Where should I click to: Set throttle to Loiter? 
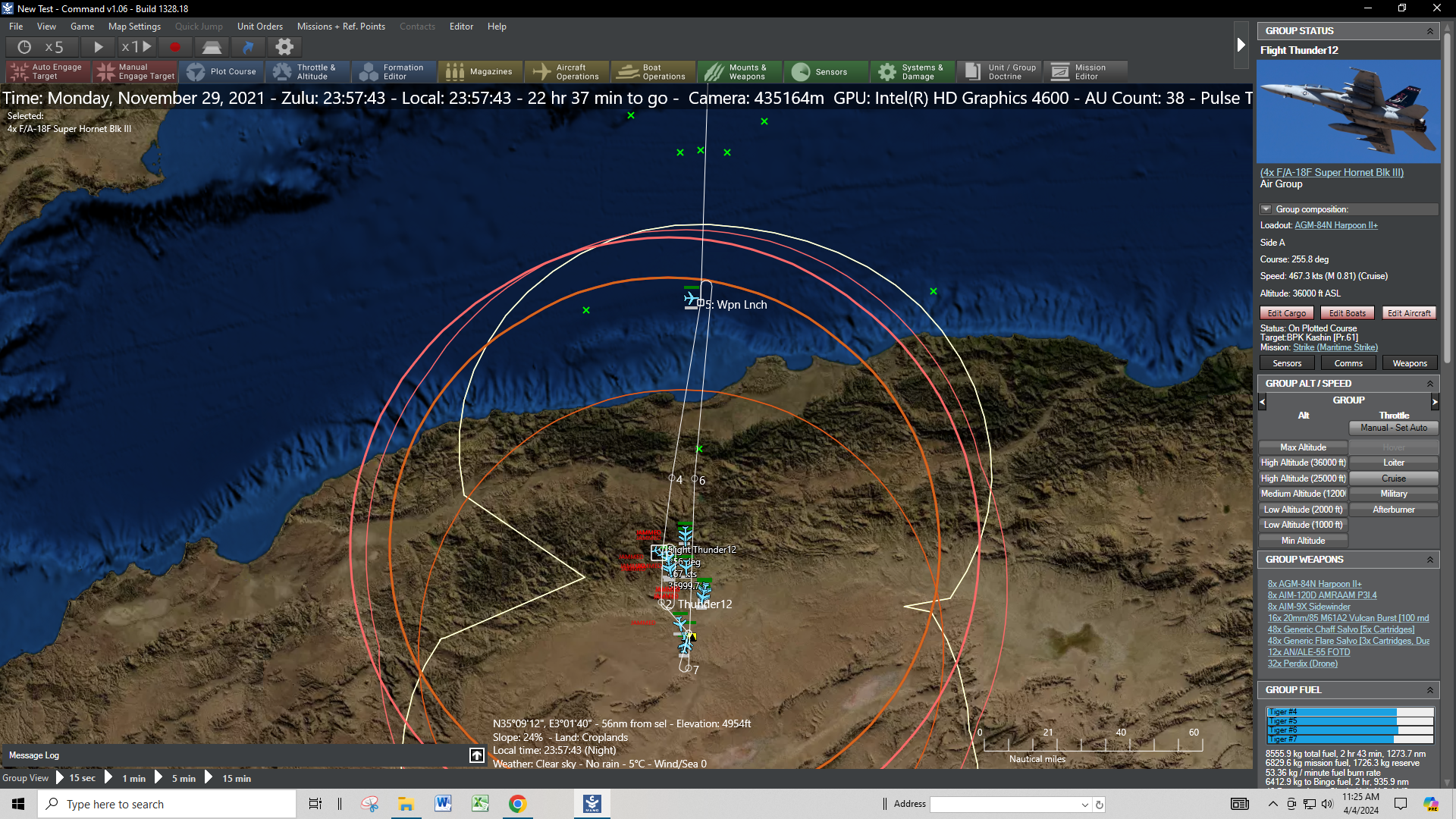[1394, 463]
